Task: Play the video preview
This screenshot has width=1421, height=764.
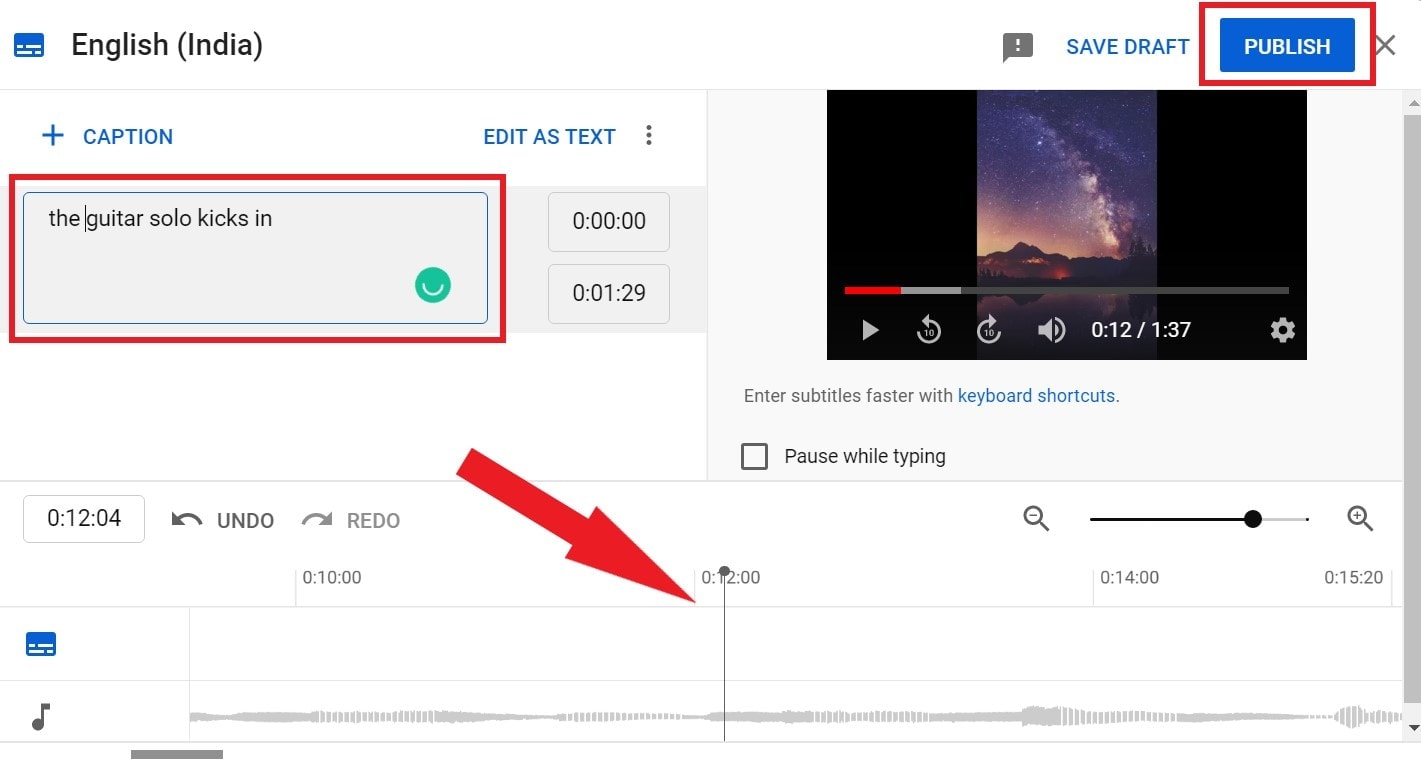Action: [x=870, y=330]
